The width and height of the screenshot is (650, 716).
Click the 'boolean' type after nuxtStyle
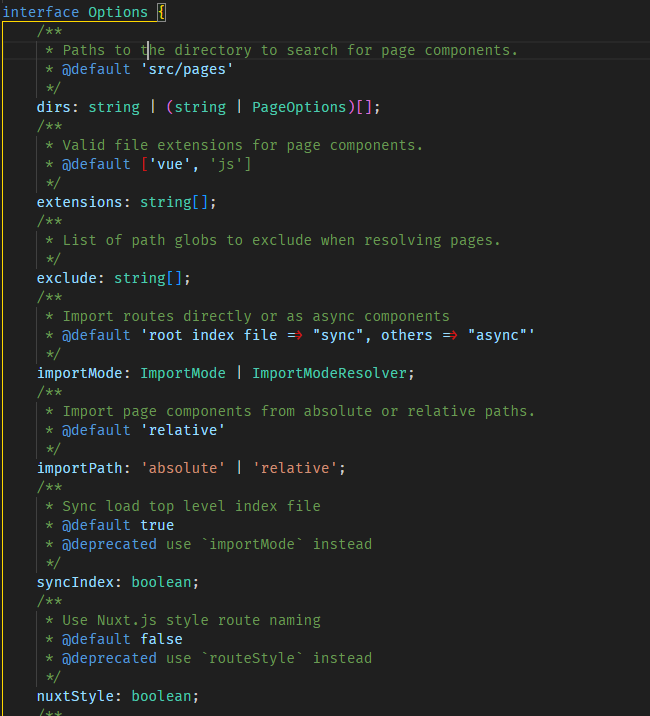pos(161,696)
